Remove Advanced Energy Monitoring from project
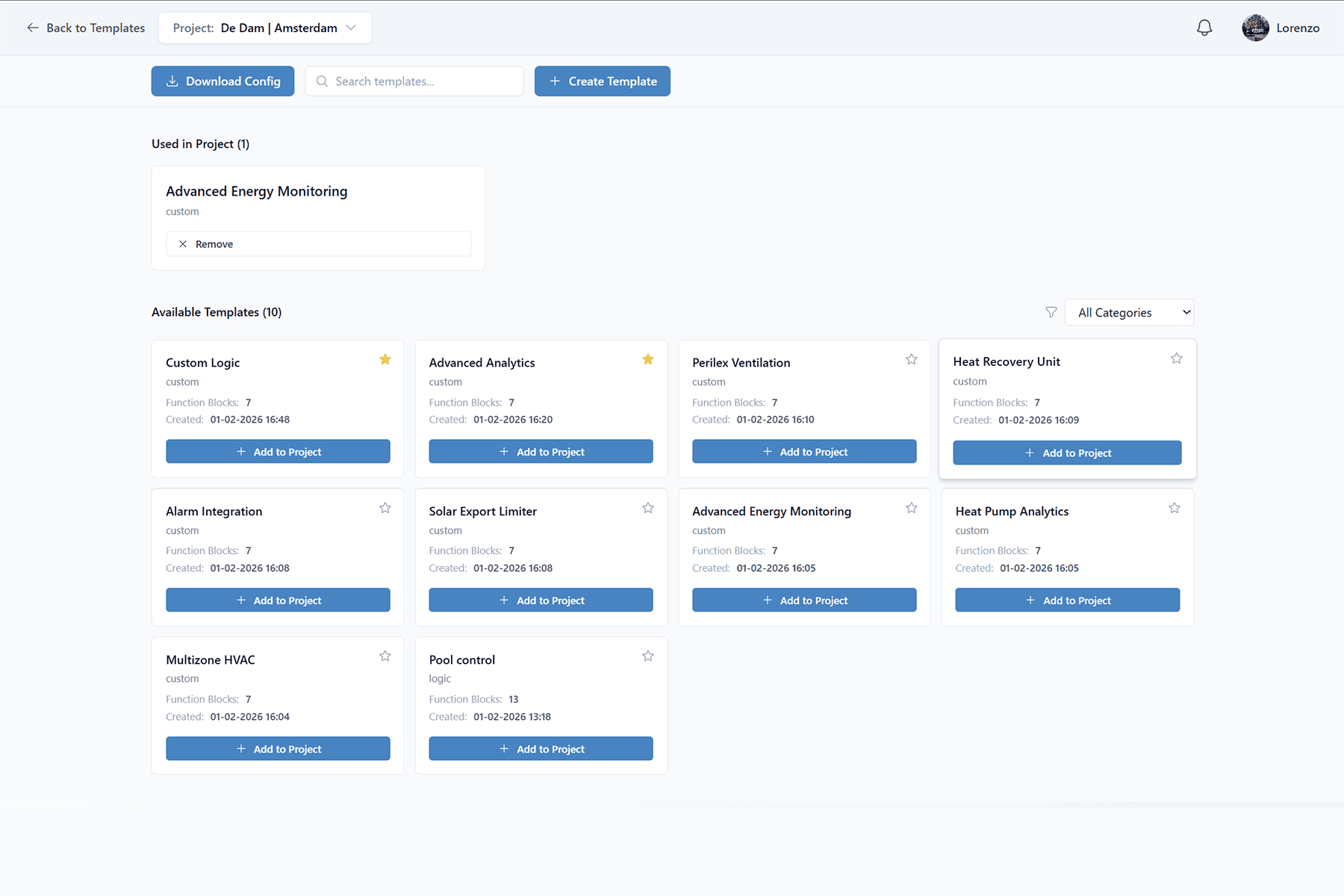The width and height of the screenshot is (1344, 896). [318, 243]
